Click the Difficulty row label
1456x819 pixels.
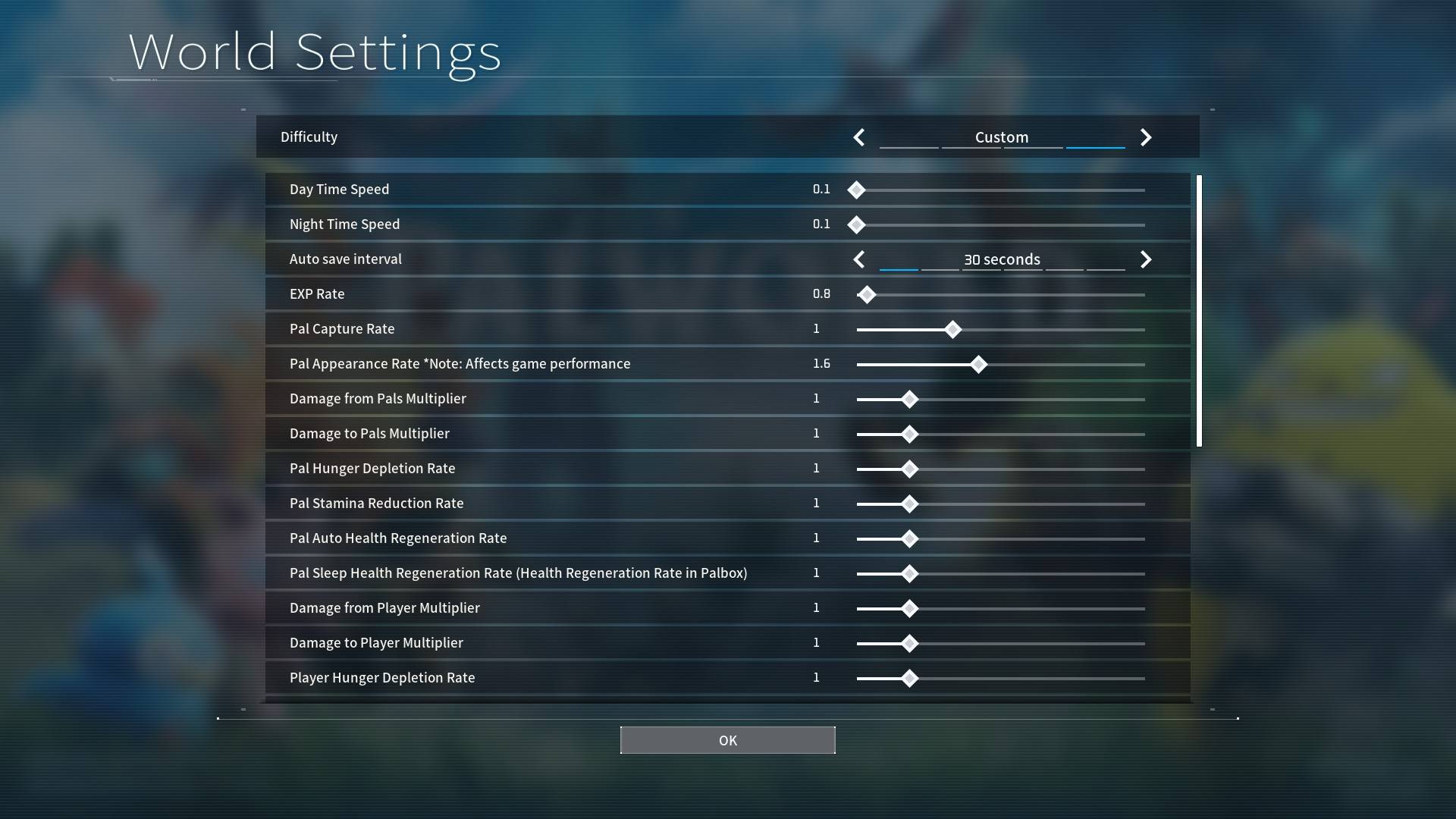click(309, 137)
